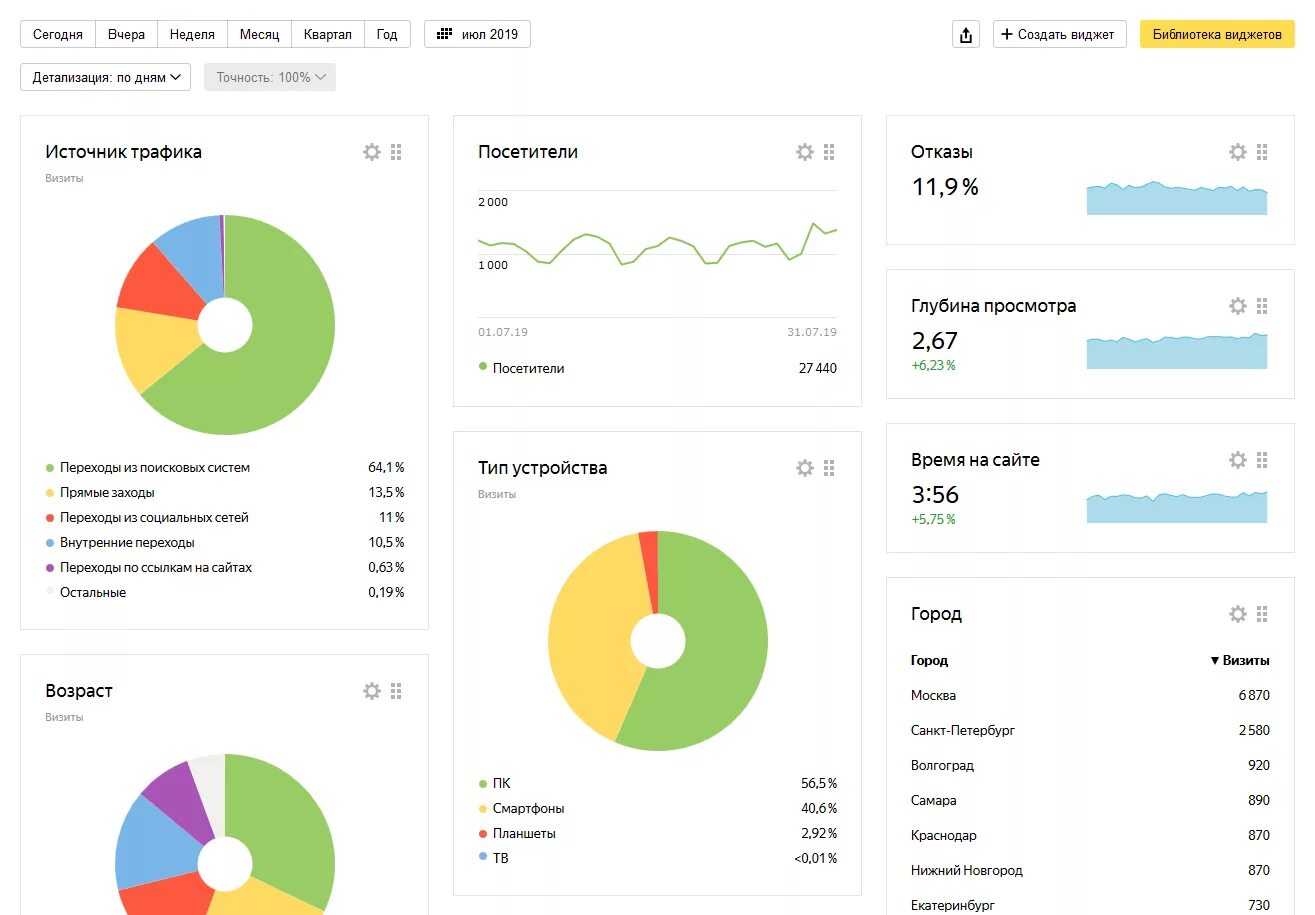Image resolution: width=1315 pixels, height=915 pixels.
Task: Sort the Город table by Визиты column
Action: (x=1240, y=660)
